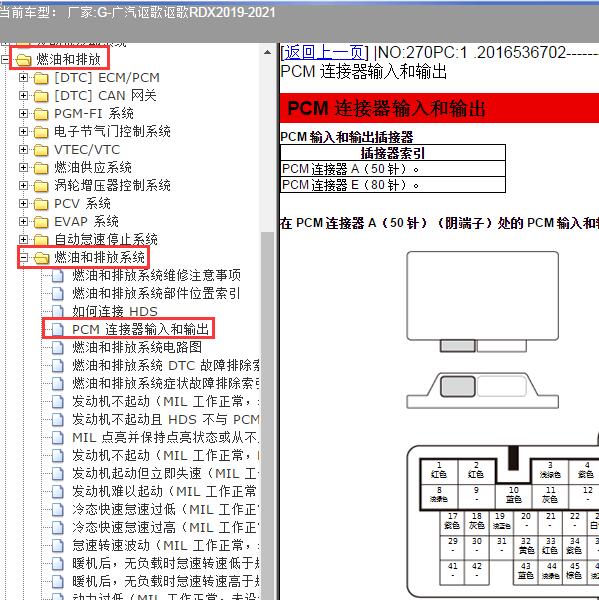Click document icon for 发动机难以起动
The image size is (599, 600).
tap(58, 492)
